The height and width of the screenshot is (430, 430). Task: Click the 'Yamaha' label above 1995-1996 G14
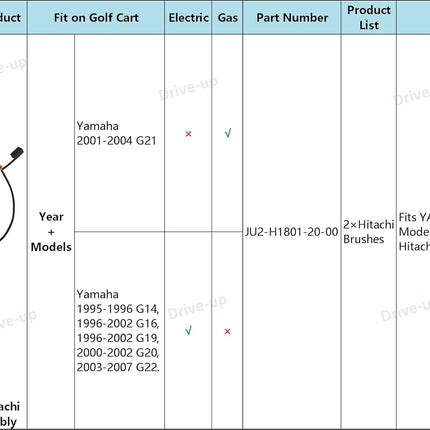[97, 294]
